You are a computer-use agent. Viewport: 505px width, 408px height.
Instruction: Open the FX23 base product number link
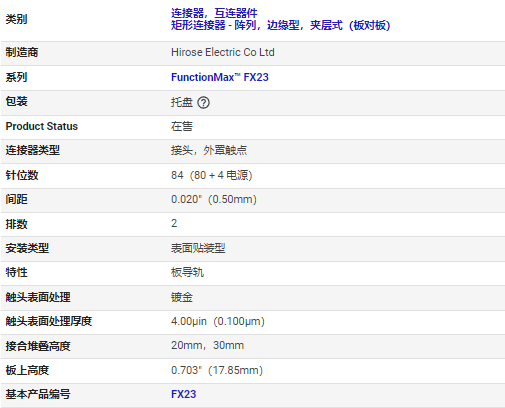coord(184,394)
